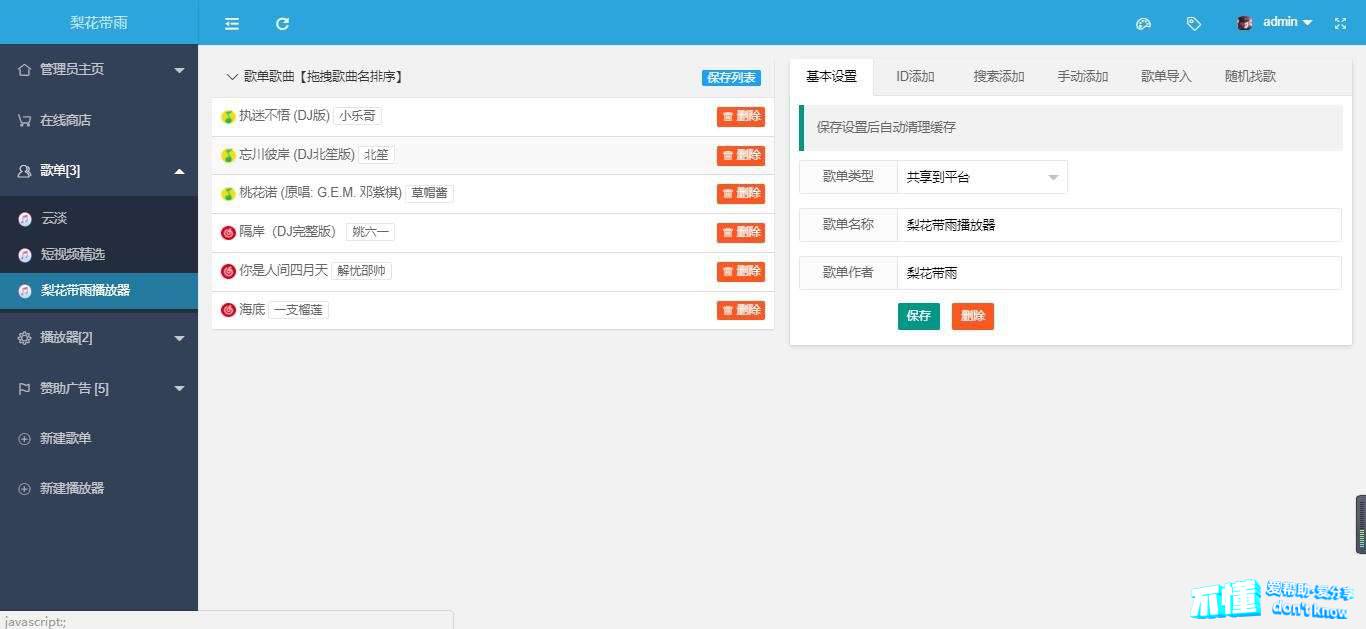Click the refresh icon in top bar

282,23
